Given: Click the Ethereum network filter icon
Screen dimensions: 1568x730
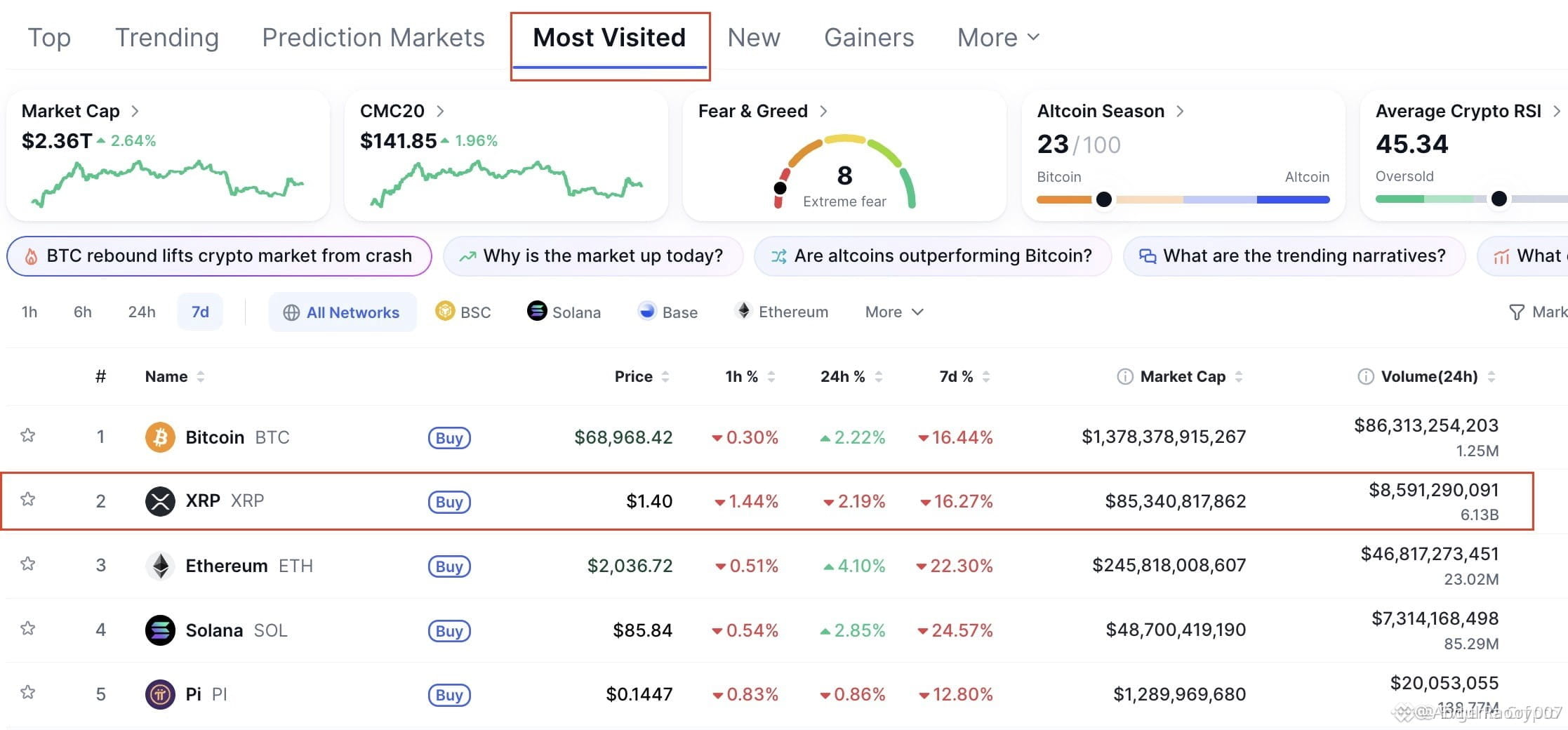Looking at the screenshot, I should click(x=743, y=311).
